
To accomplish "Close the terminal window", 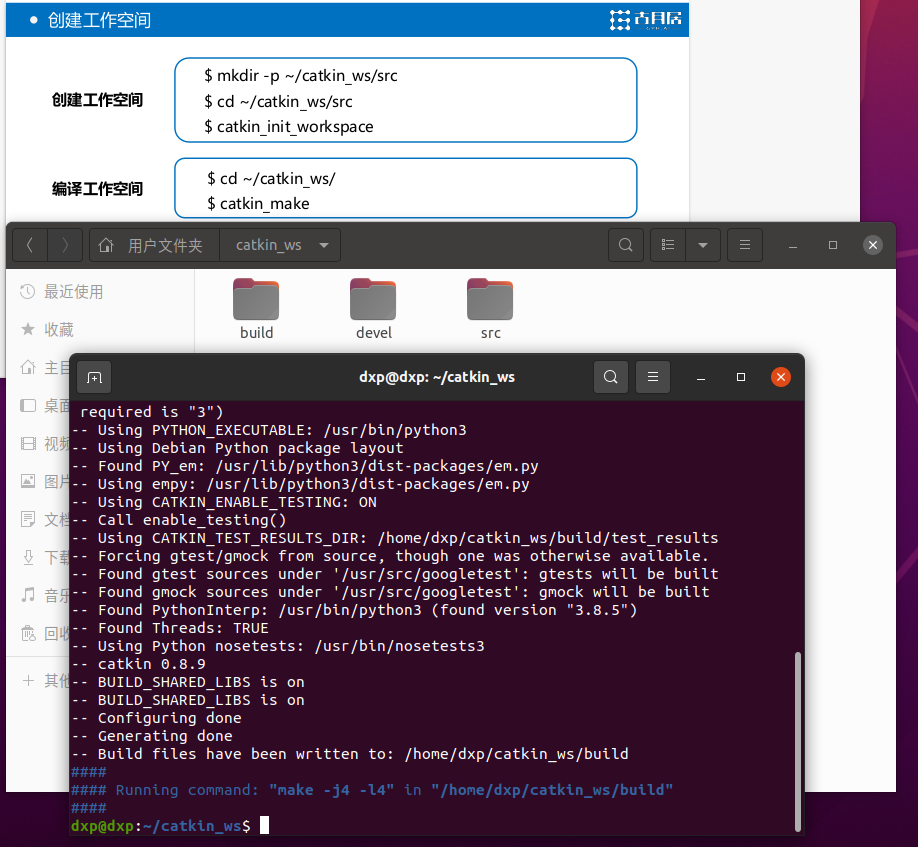I will coord(780,377).
